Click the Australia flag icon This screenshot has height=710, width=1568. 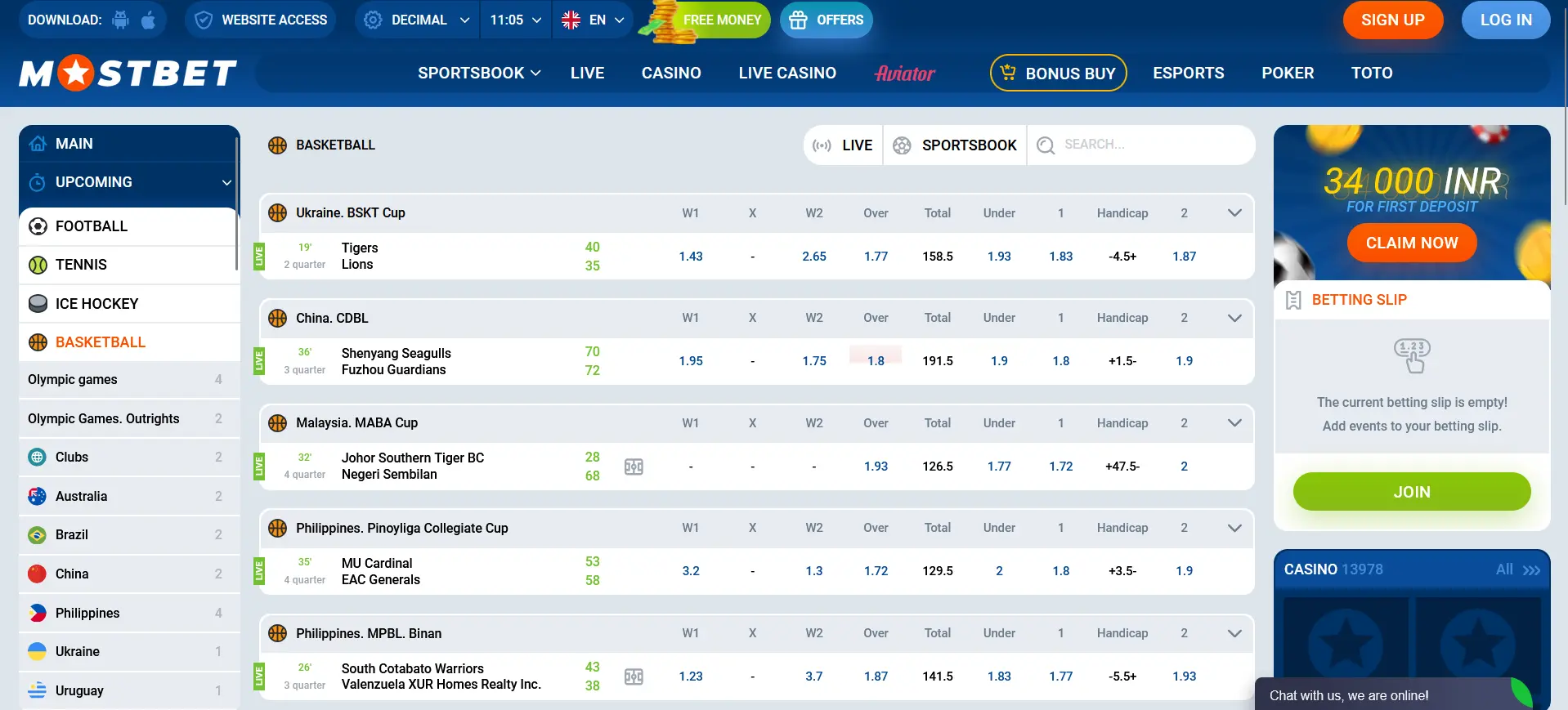click(38, 496)
